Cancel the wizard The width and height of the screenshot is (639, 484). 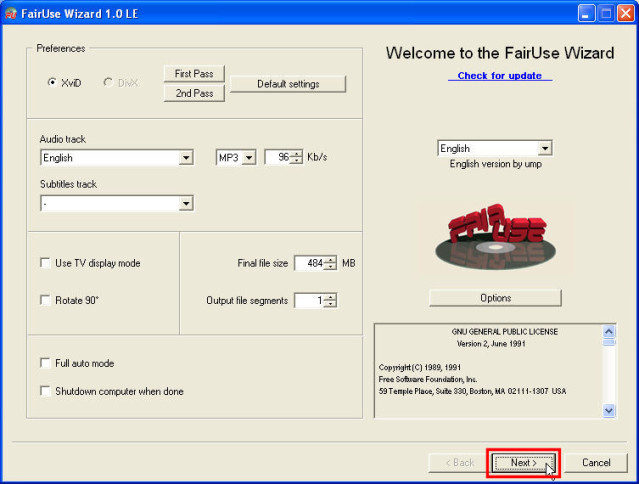tap(596, 463)
